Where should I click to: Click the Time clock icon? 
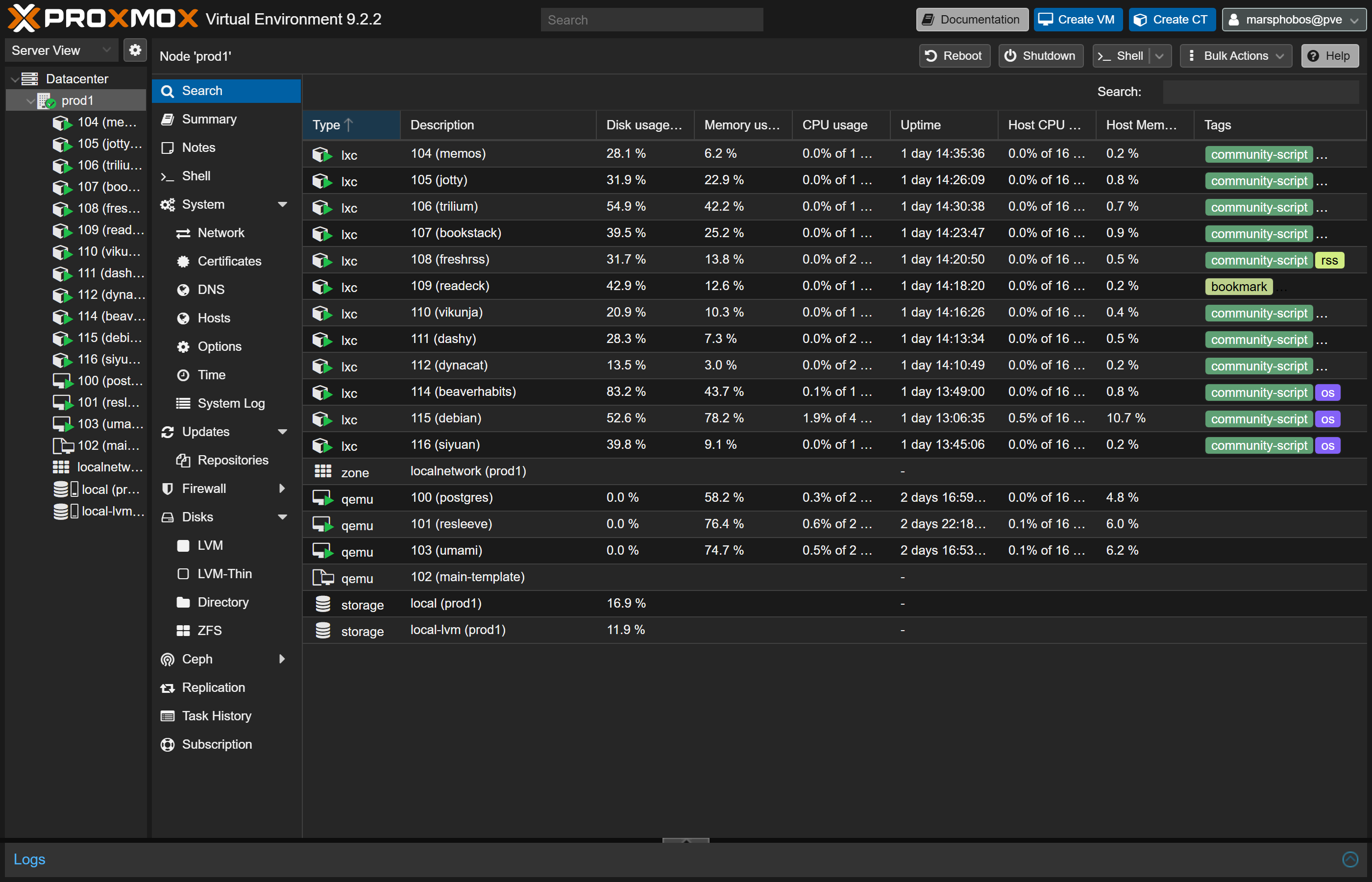pyautogui.click(x=183, y=375)
